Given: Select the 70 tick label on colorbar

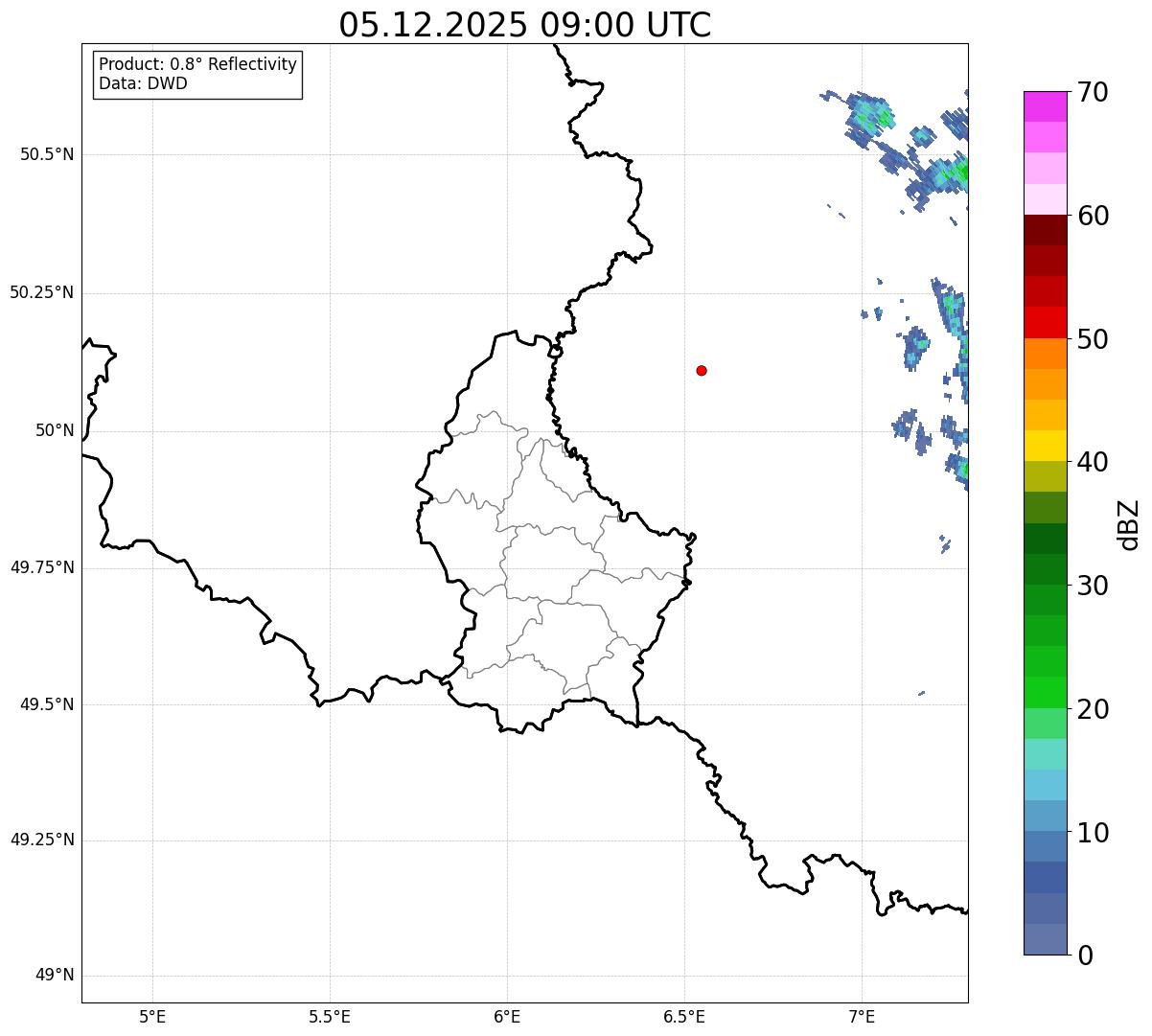Looking at the screenshot, I should click(1093, 92).
